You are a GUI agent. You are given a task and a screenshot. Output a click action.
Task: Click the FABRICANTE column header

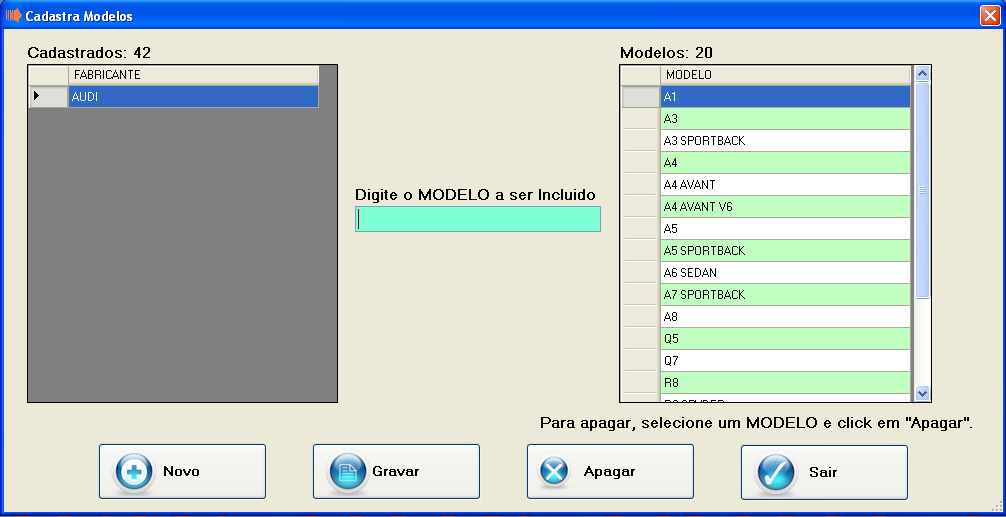tap(193, 75)
